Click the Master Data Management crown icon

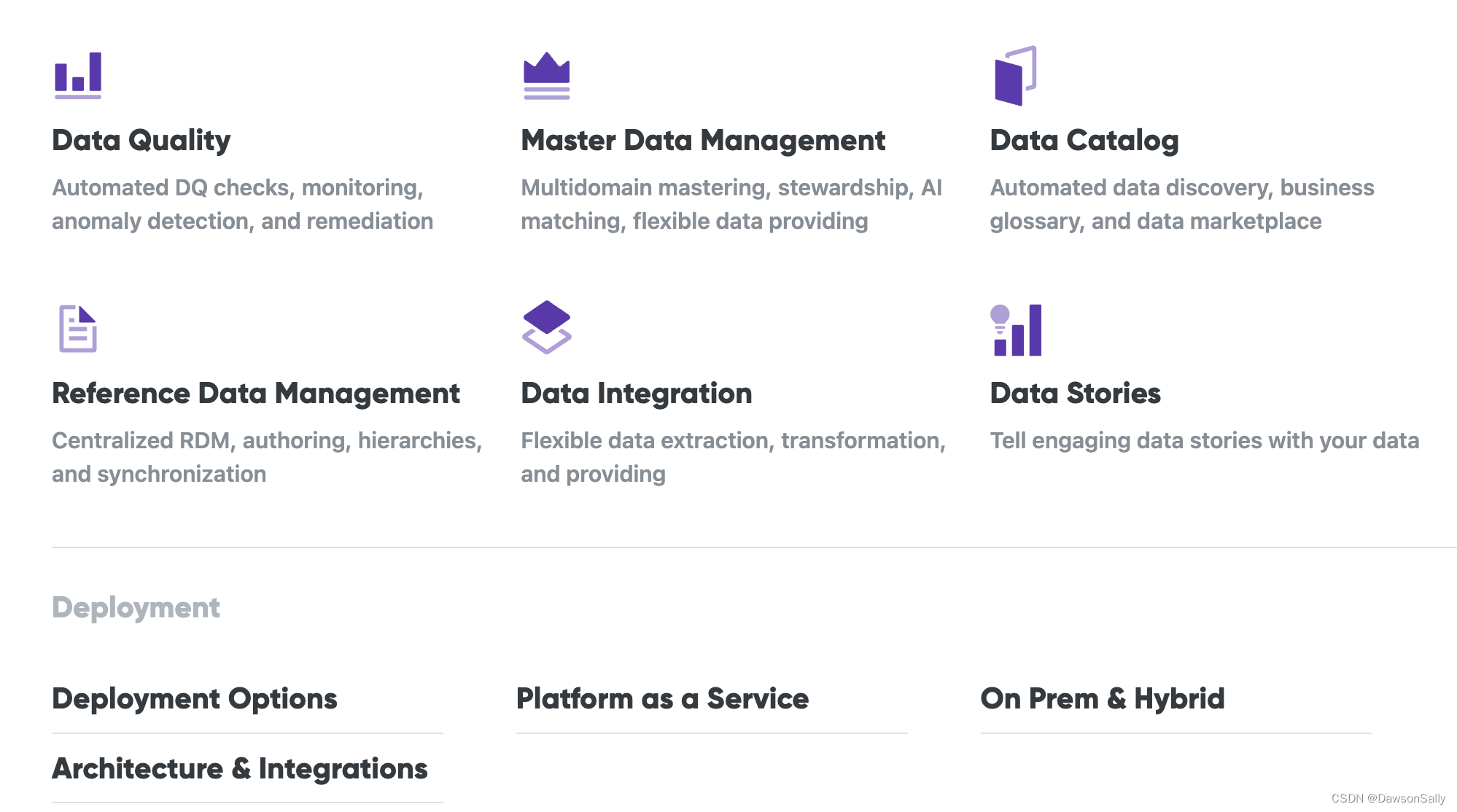pyautogui.click(x=546, y=76)
